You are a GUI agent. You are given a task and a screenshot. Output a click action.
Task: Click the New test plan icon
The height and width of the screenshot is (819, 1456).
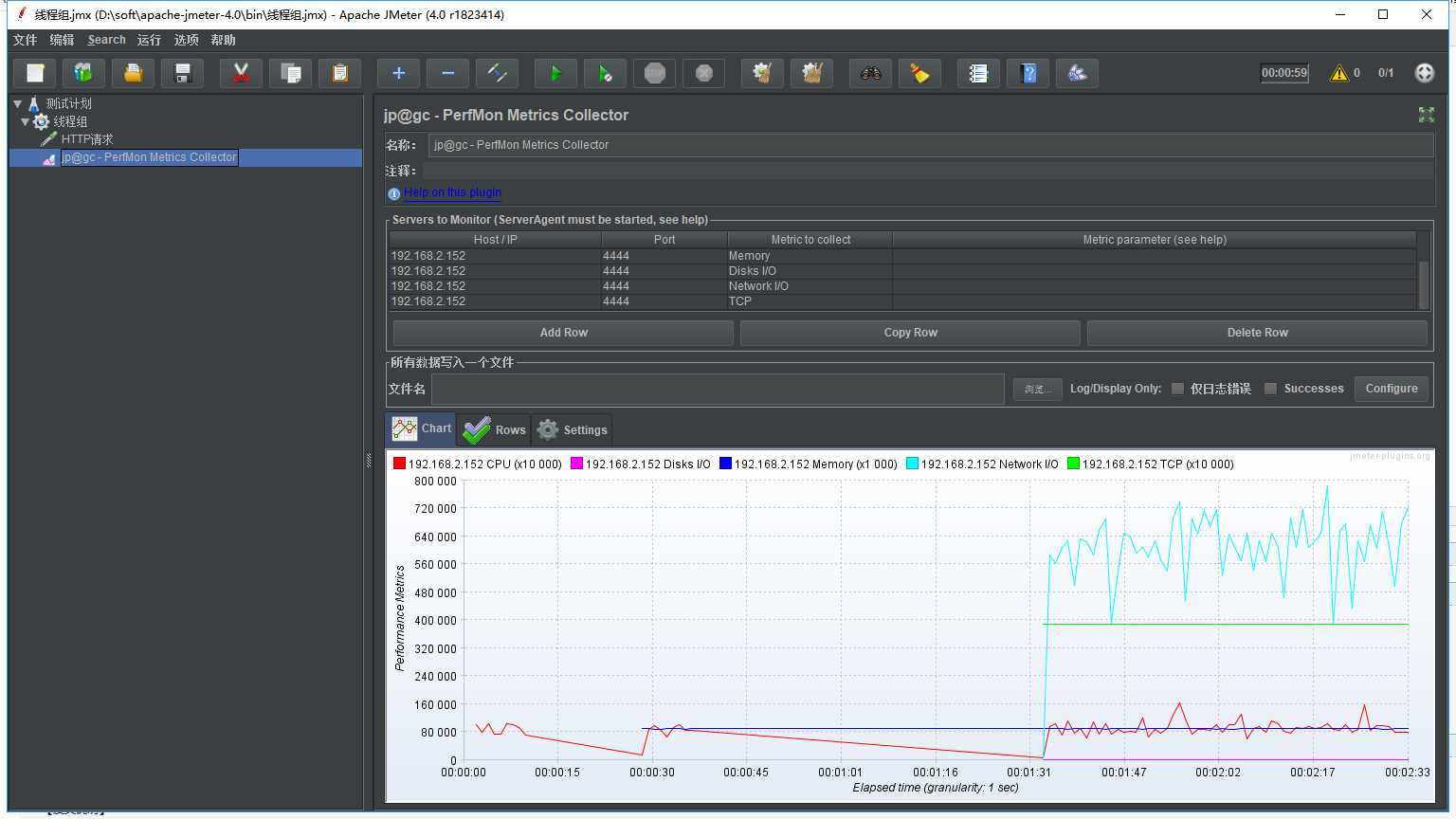(35, 73)
